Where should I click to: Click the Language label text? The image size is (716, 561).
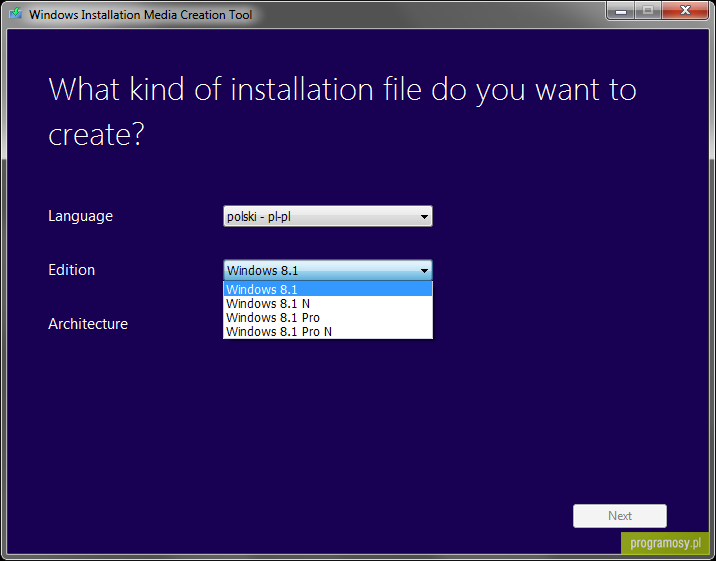pos(80,216)
